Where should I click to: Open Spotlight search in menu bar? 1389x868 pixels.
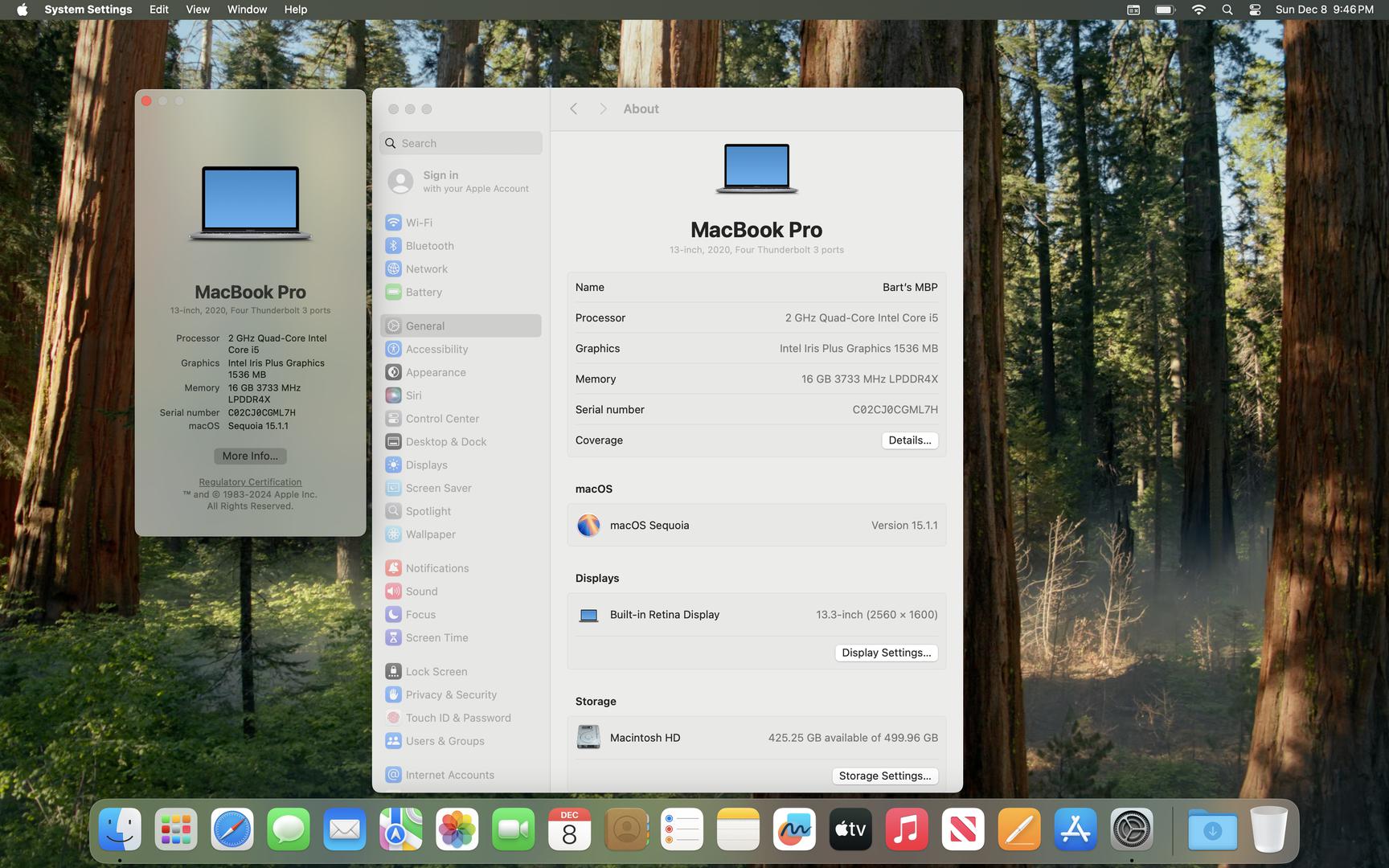1227,10
